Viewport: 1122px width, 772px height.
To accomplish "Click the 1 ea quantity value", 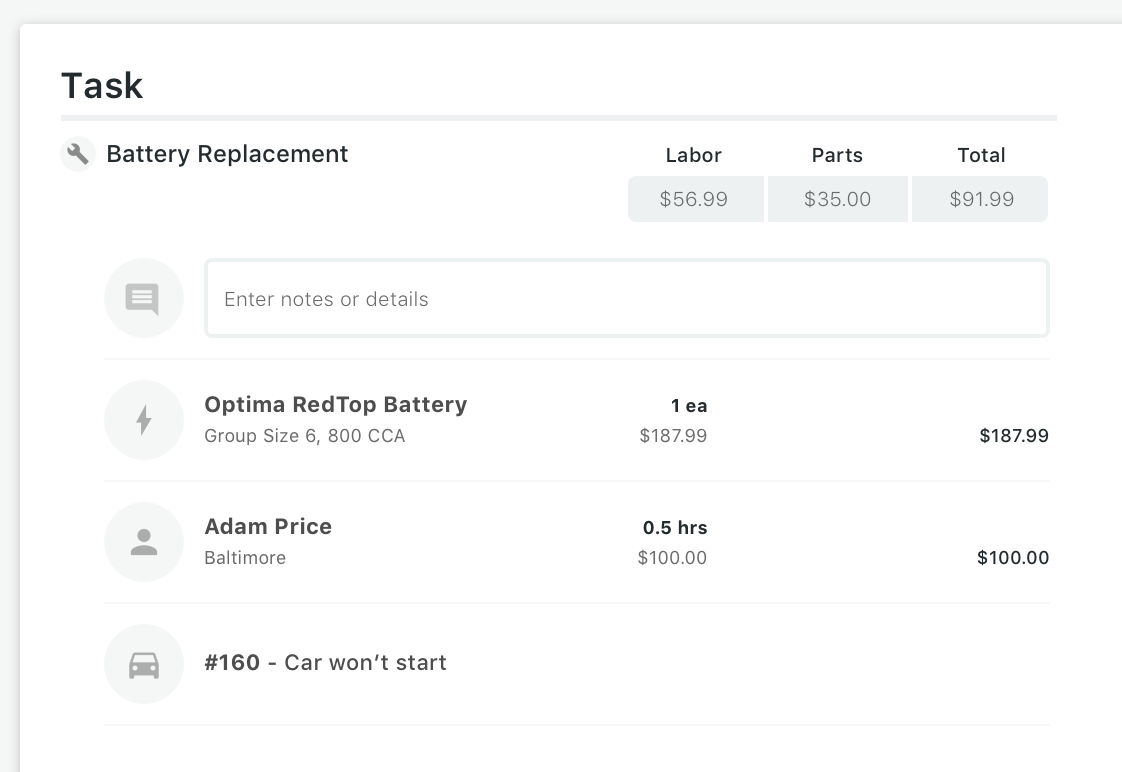I will 689,405.
